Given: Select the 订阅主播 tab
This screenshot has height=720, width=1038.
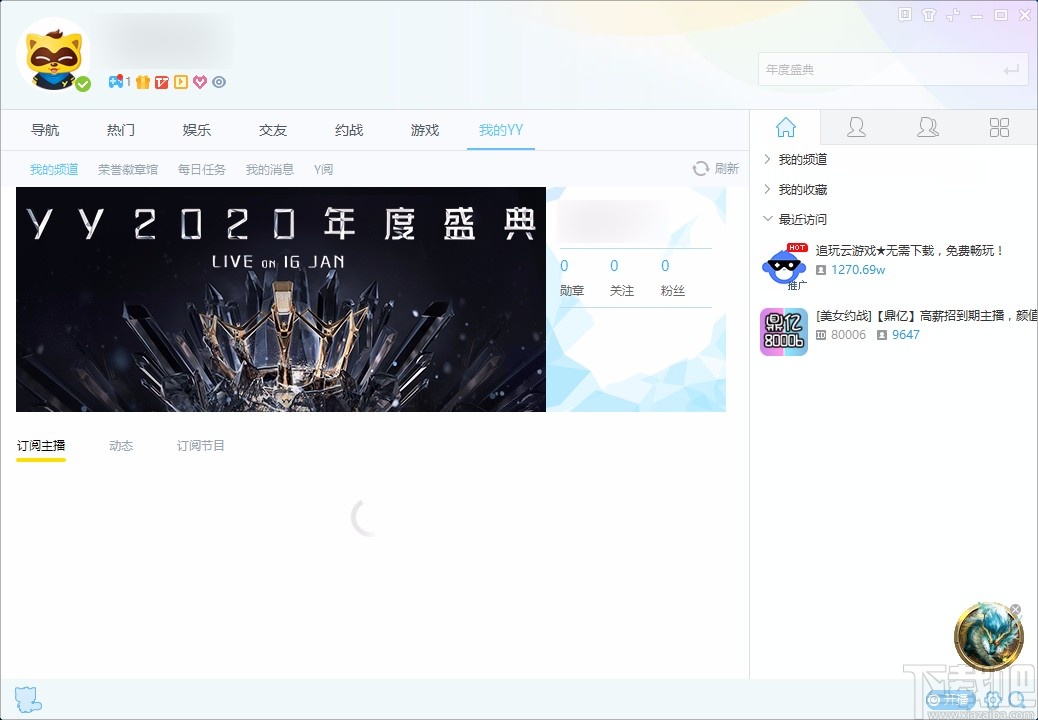Looking at the screenshot, I should point(41,445).
